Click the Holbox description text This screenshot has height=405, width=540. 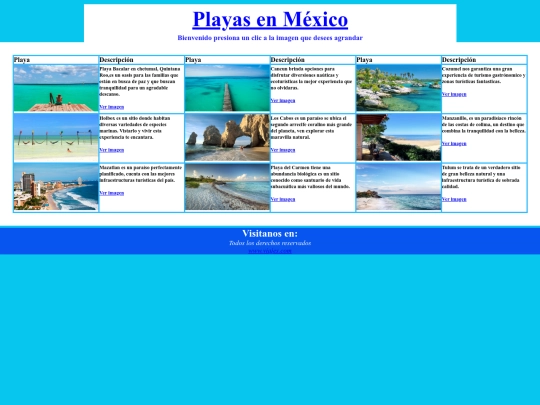coord(135,128)
